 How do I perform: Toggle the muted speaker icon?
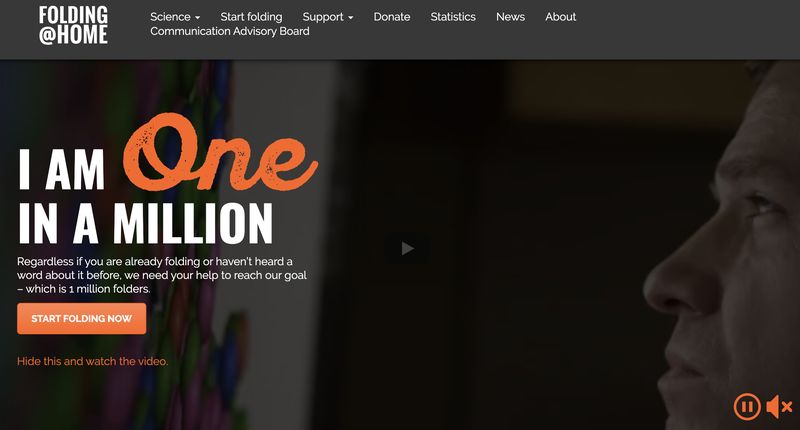[779, 407]
